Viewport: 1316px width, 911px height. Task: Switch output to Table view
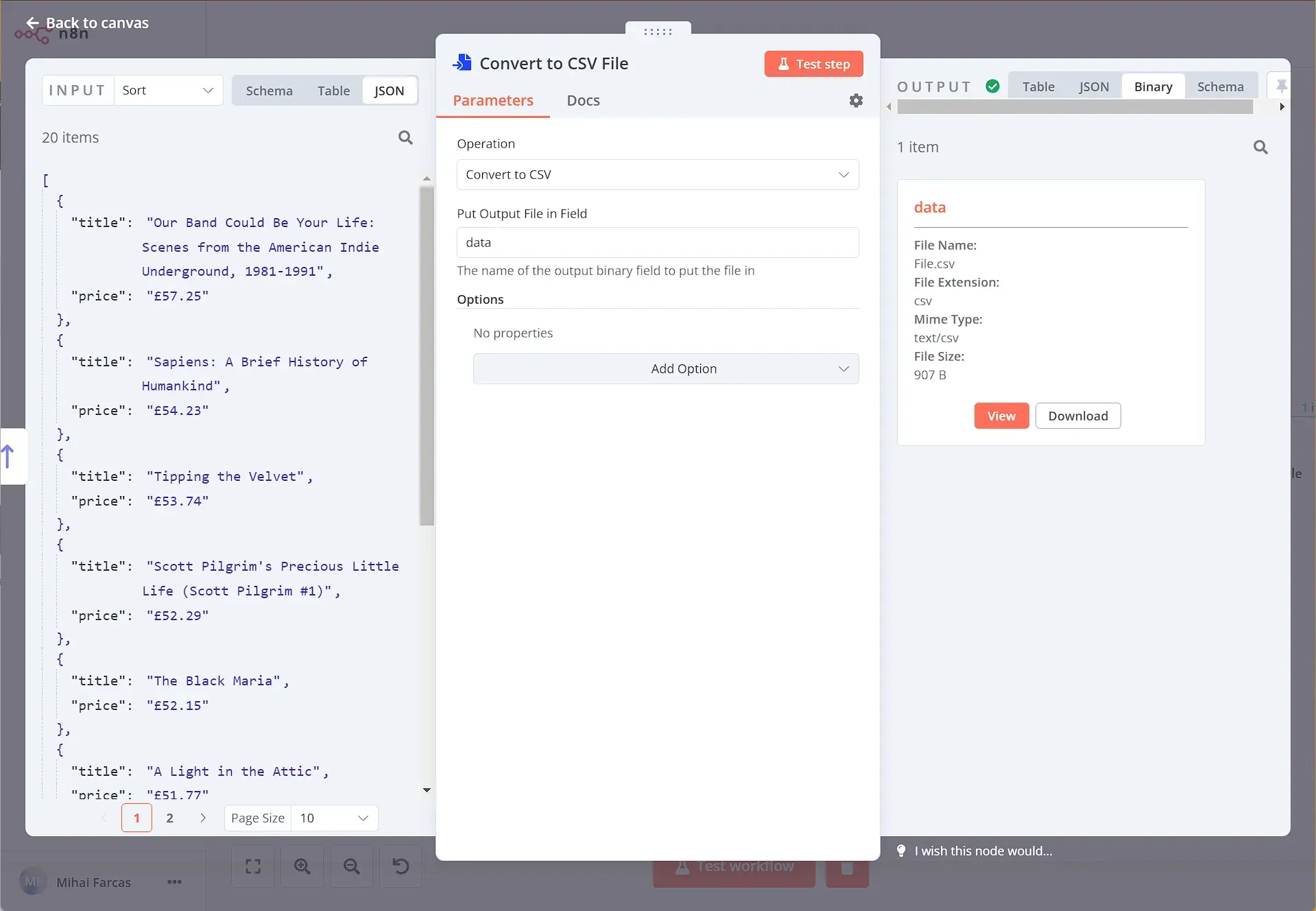(x=1038, y=86)
